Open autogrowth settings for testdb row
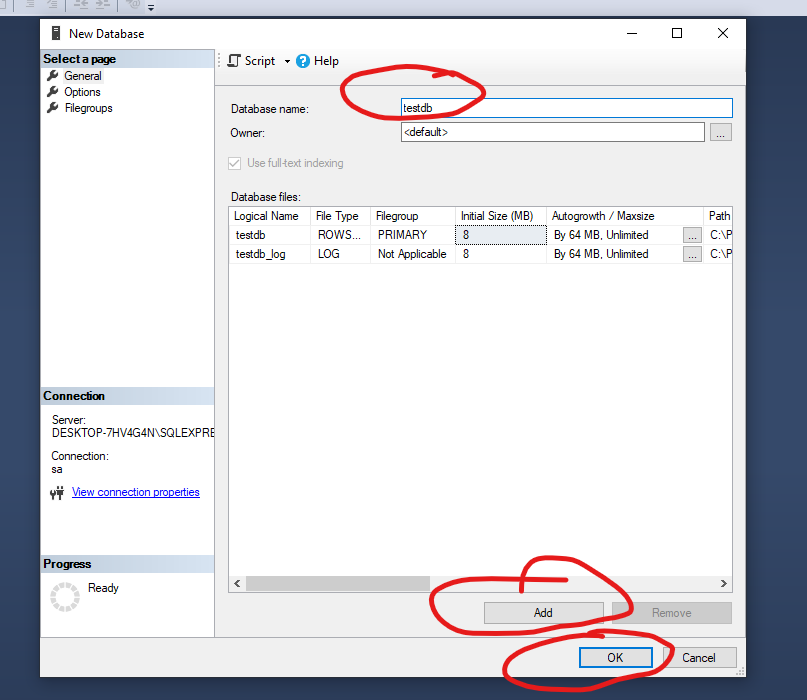Image resolution: width=807 pixels, height=700 pixels. [x=692, y=235]
